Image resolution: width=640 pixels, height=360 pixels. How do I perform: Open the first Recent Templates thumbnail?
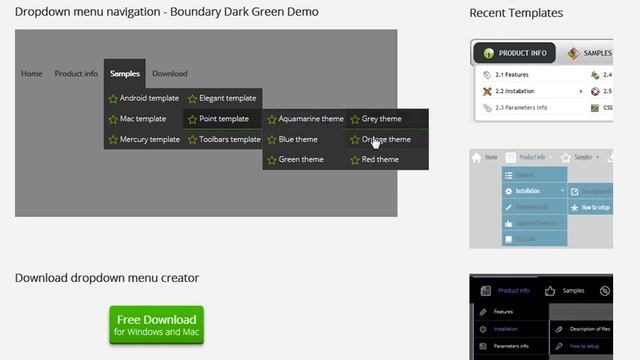pyautogui.click(x=541, y=81)
